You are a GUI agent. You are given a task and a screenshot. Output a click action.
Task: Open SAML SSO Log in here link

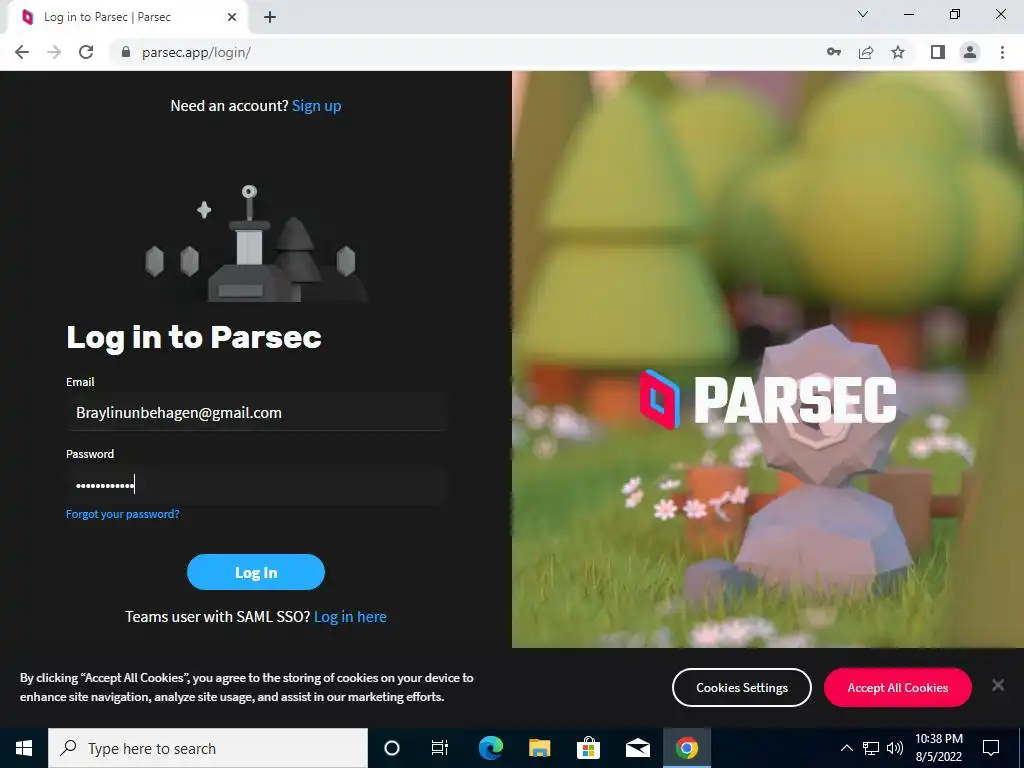[x=350, y=616]
